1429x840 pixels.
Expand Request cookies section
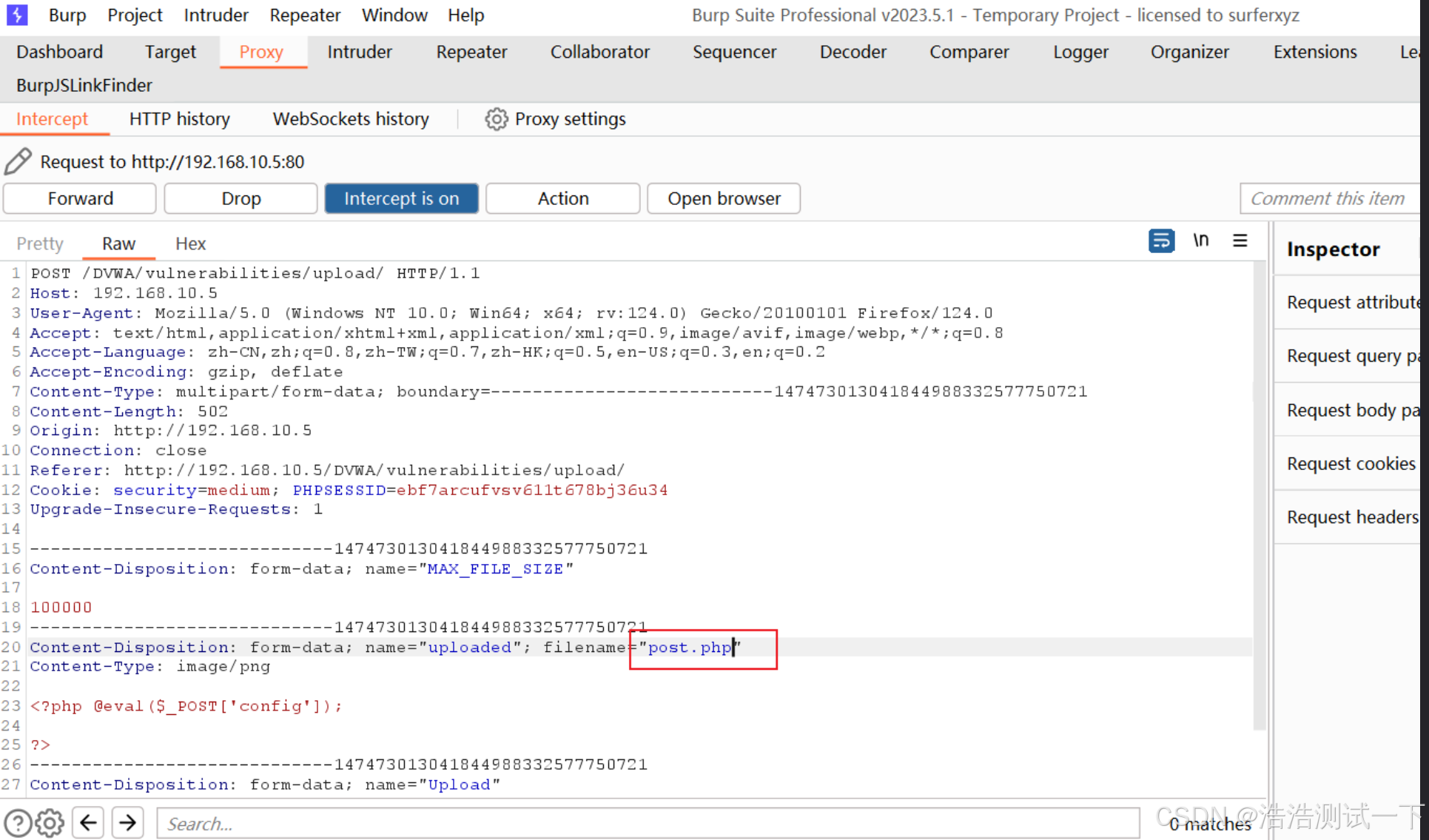pos(1350,464)
